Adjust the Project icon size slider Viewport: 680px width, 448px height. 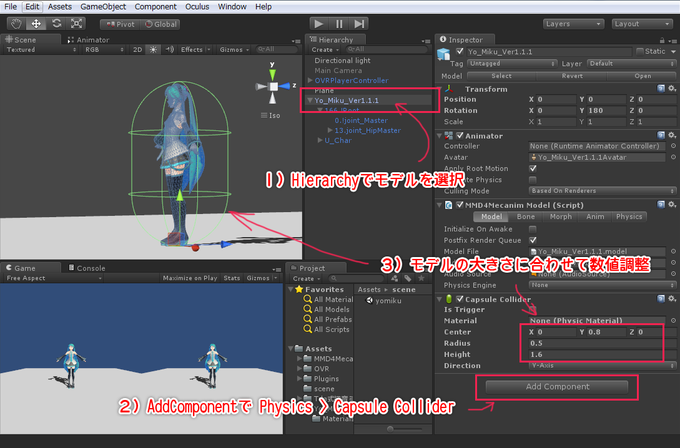tap(390, 429)
